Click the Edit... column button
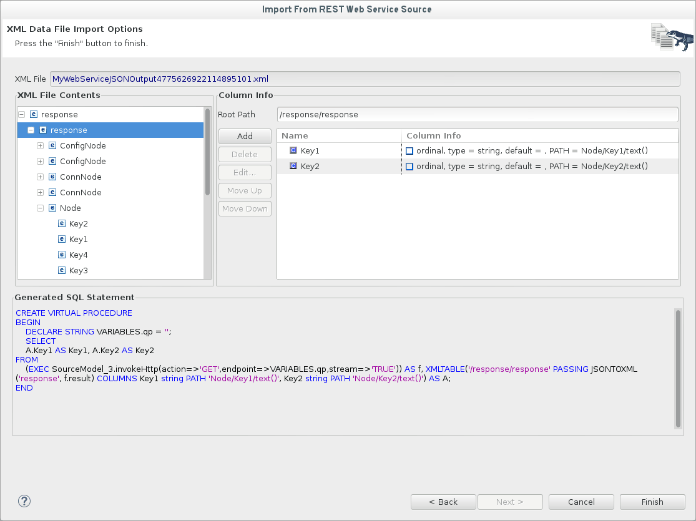This screenshot has width=696, height=521. click(245, 172)
